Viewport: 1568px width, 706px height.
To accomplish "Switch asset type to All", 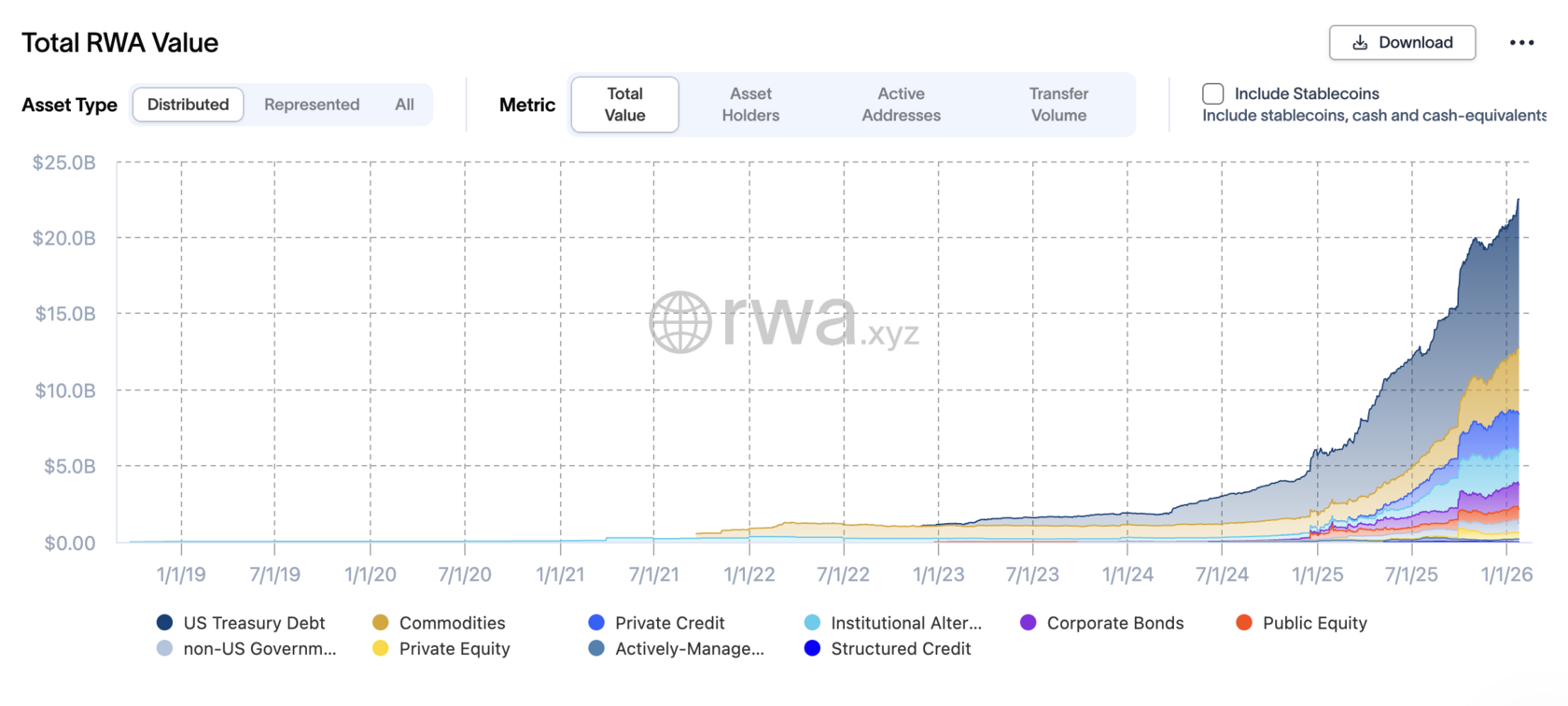I will (x=404, y=105).
